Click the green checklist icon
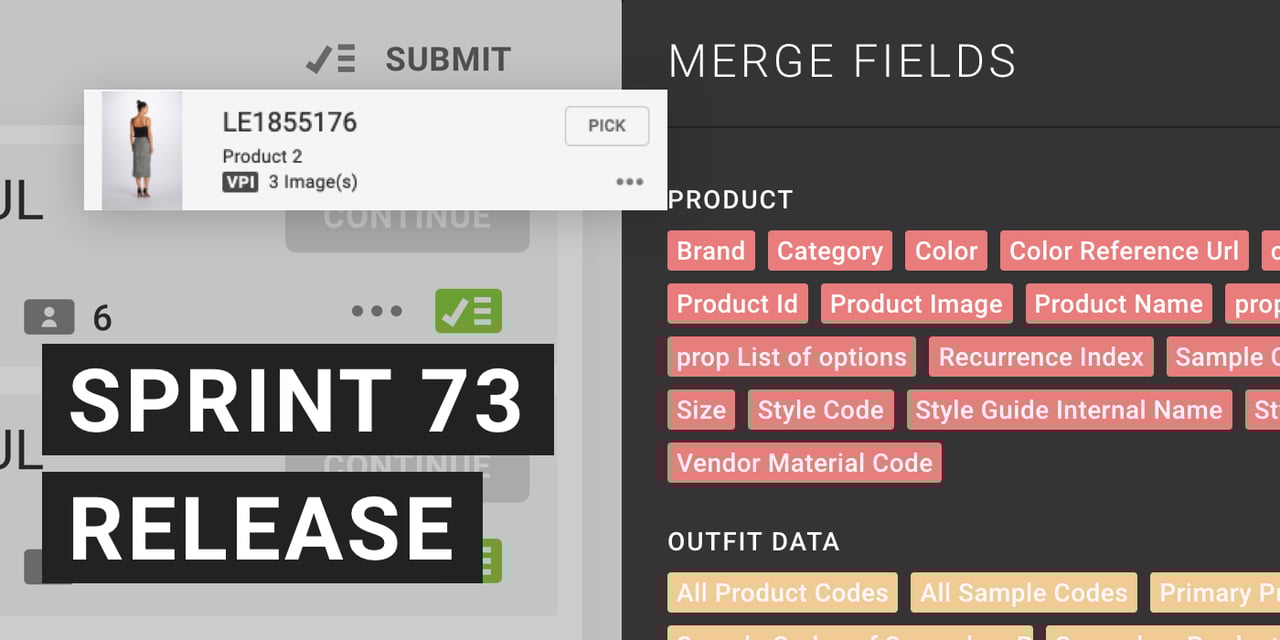 pyautogui.click(x=468, y=311)
